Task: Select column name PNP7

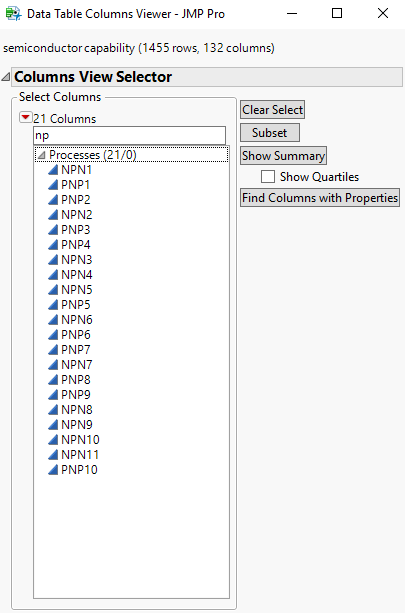Action: (x=75, y=350)
